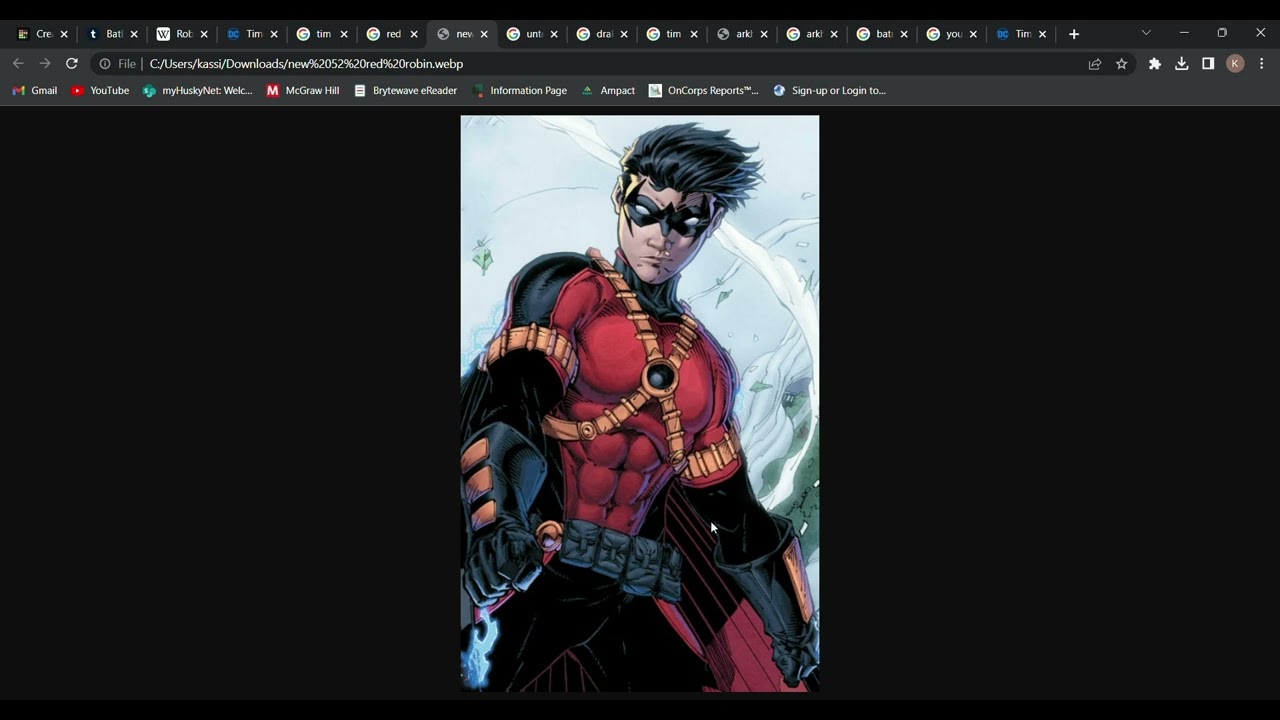Close the Google you tab
The height and width of the screenshot is (720, 1280).
click(x=973, y=34)
